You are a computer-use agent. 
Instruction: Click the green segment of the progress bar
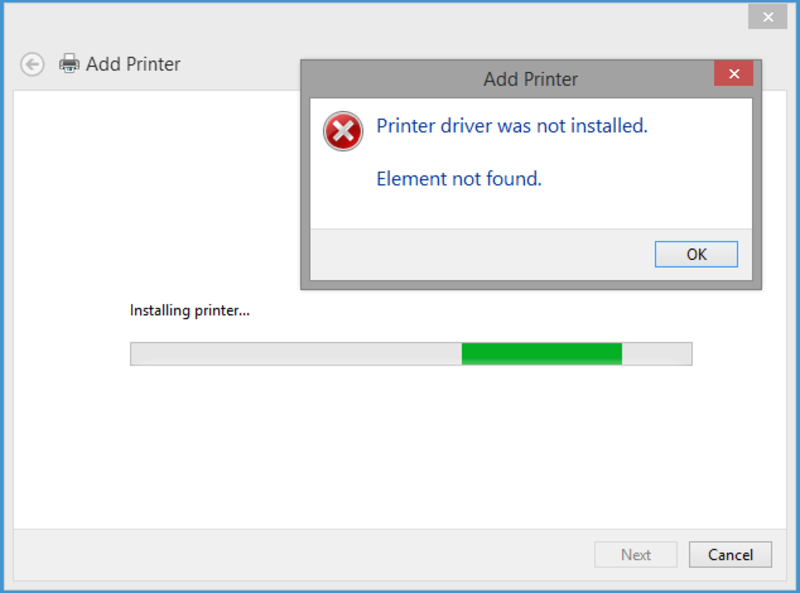(541, 354)
